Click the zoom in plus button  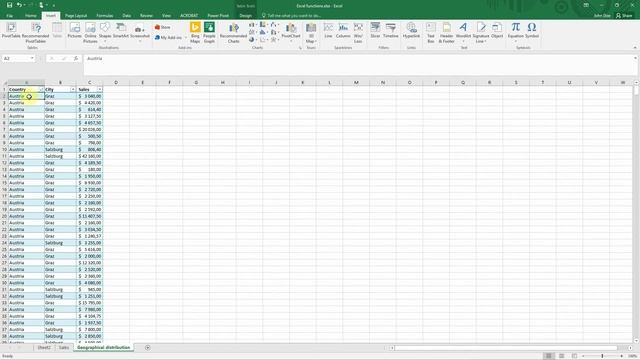pyautogui.click(x=622, y=356)
